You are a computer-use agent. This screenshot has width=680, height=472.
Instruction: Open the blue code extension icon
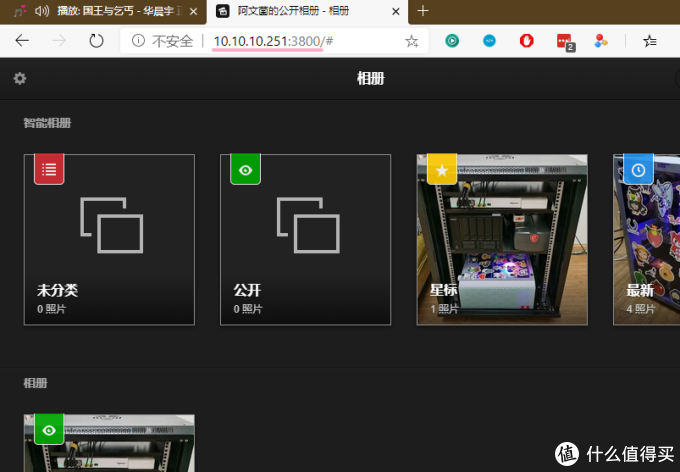click(x=489, y=41)
